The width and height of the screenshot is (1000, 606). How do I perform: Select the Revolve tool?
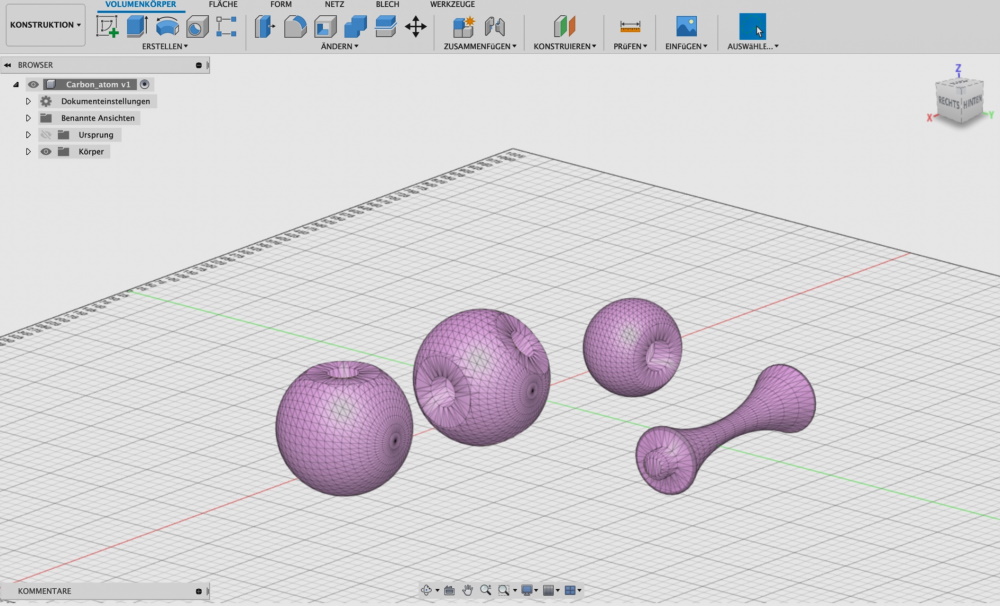point(167,27)
